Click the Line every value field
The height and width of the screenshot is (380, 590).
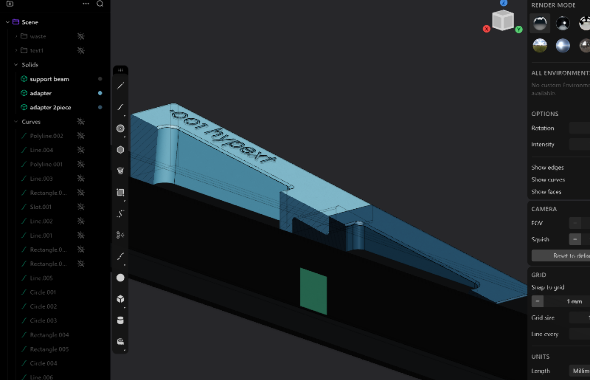pos(579,334)
